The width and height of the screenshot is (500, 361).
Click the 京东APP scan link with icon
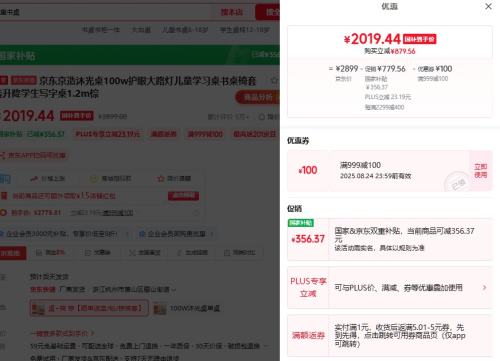click(33, 155)
